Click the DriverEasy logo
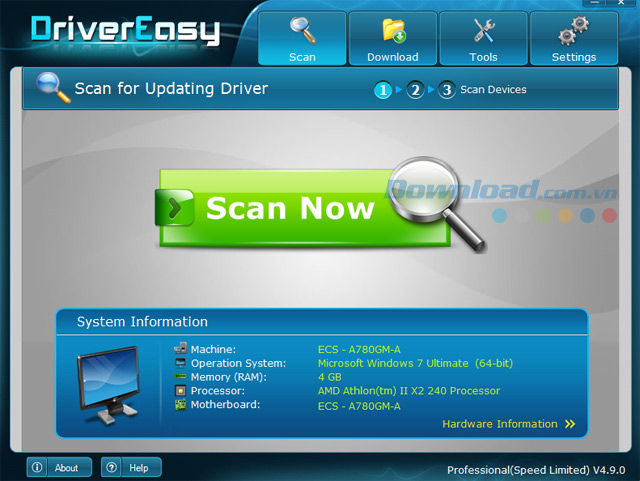This screenshot has height=481, width=640. tap(125, 29)
